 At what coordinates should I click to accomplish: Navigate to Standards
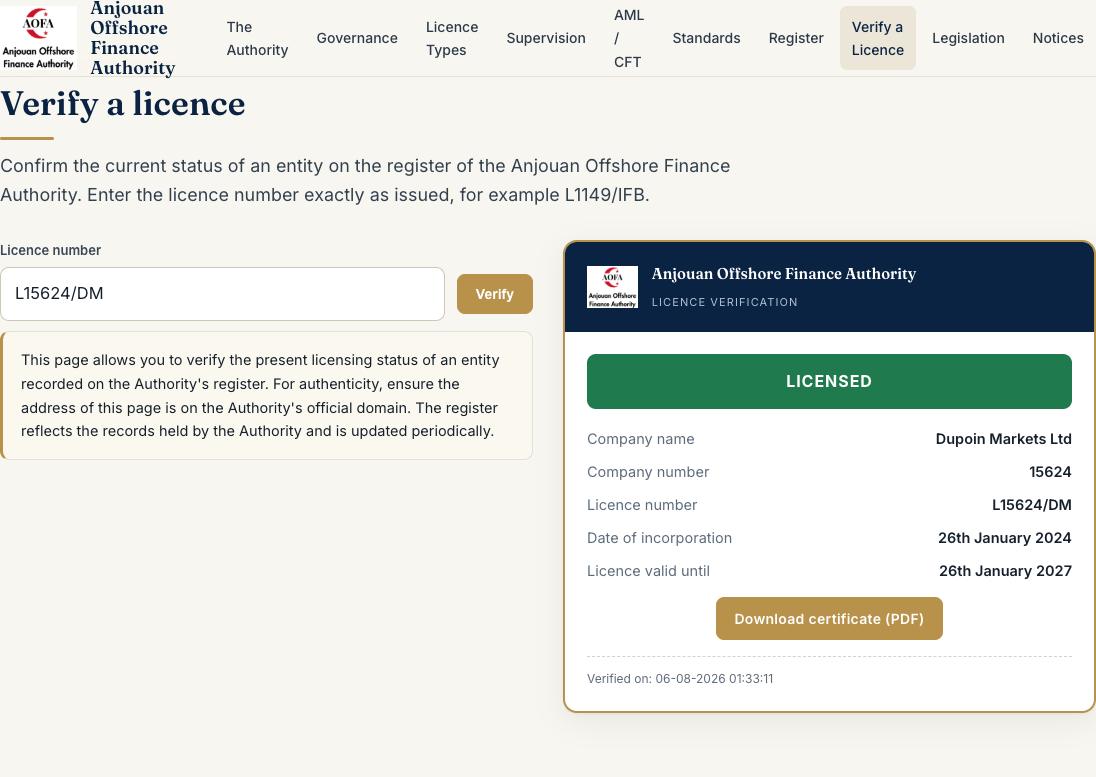point(706,38)
